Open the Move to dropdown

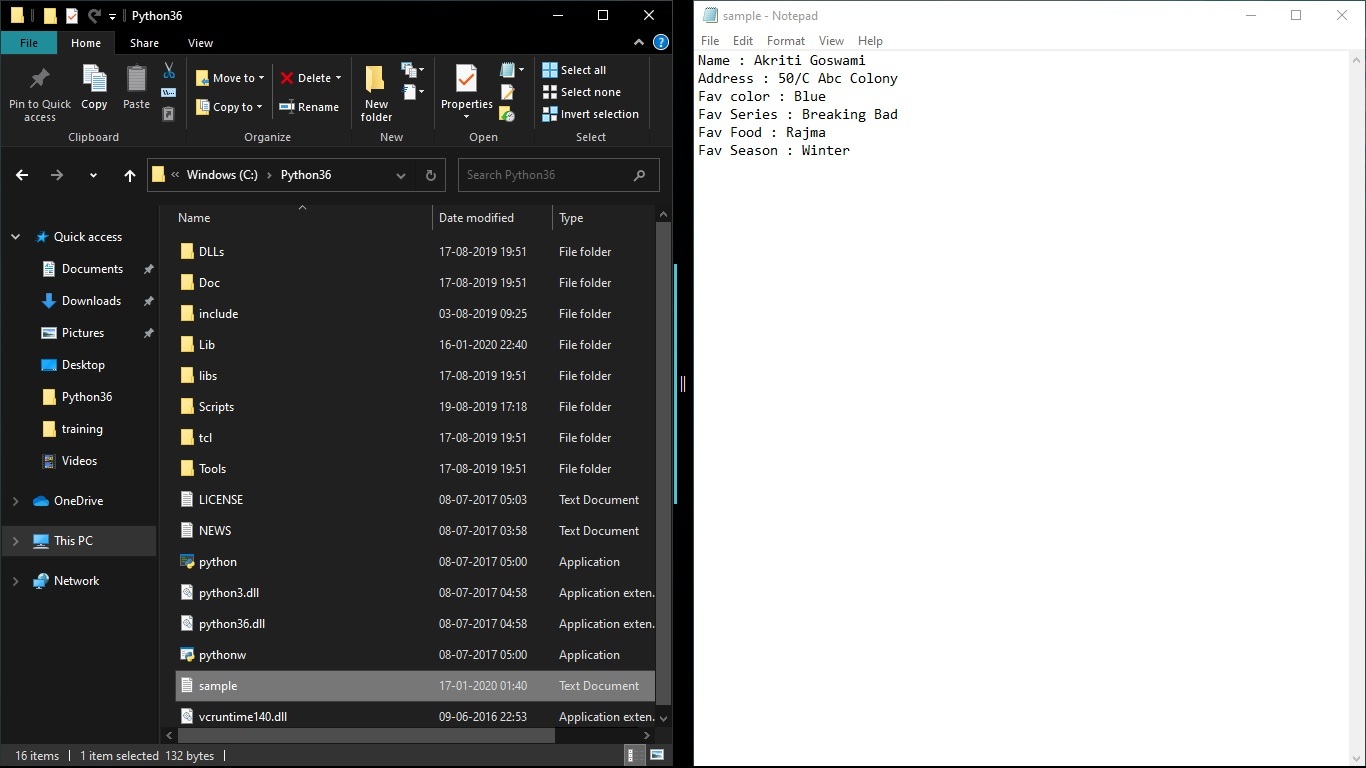231,78
